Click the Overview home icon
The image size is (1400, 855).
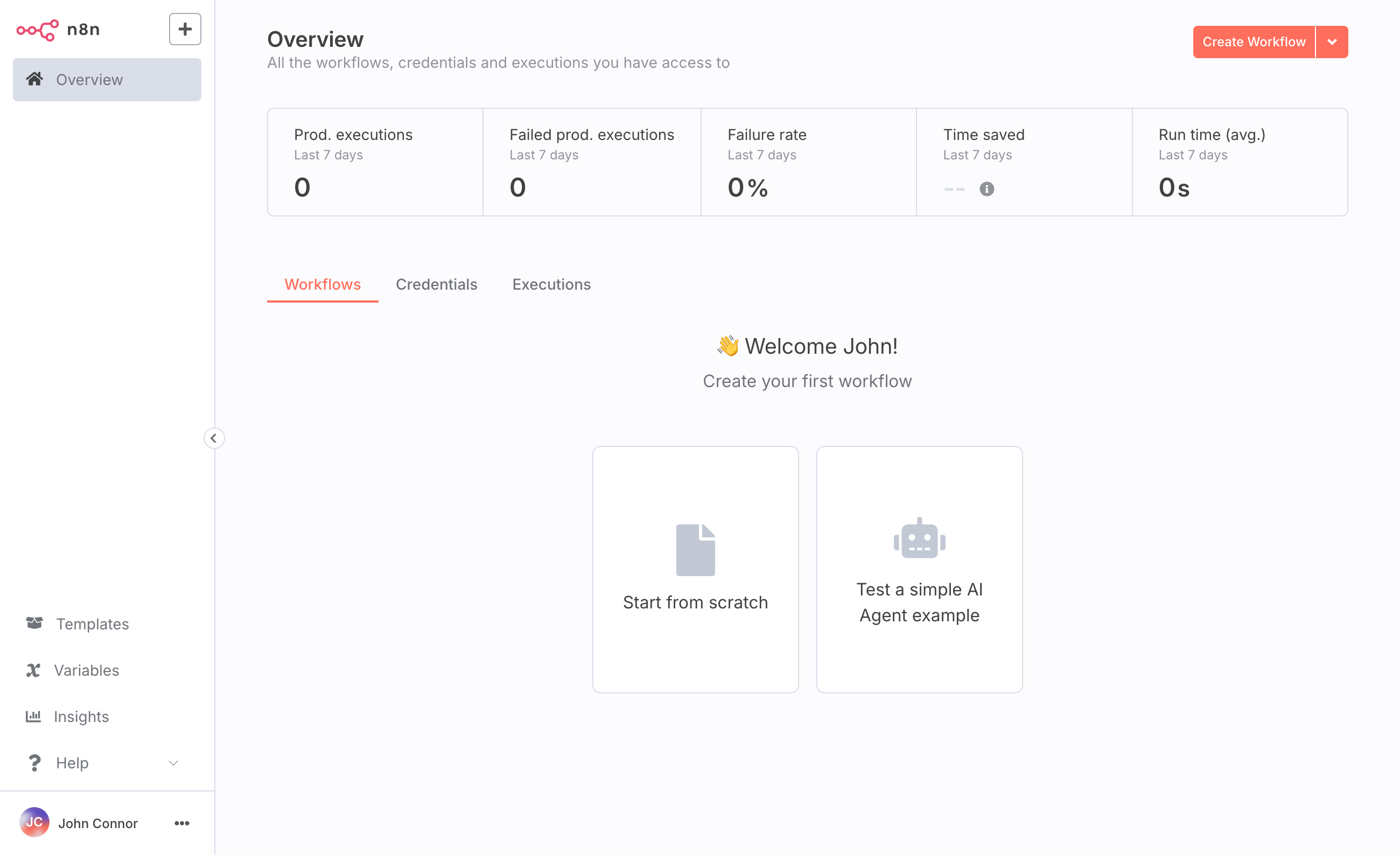pos(34,79)
